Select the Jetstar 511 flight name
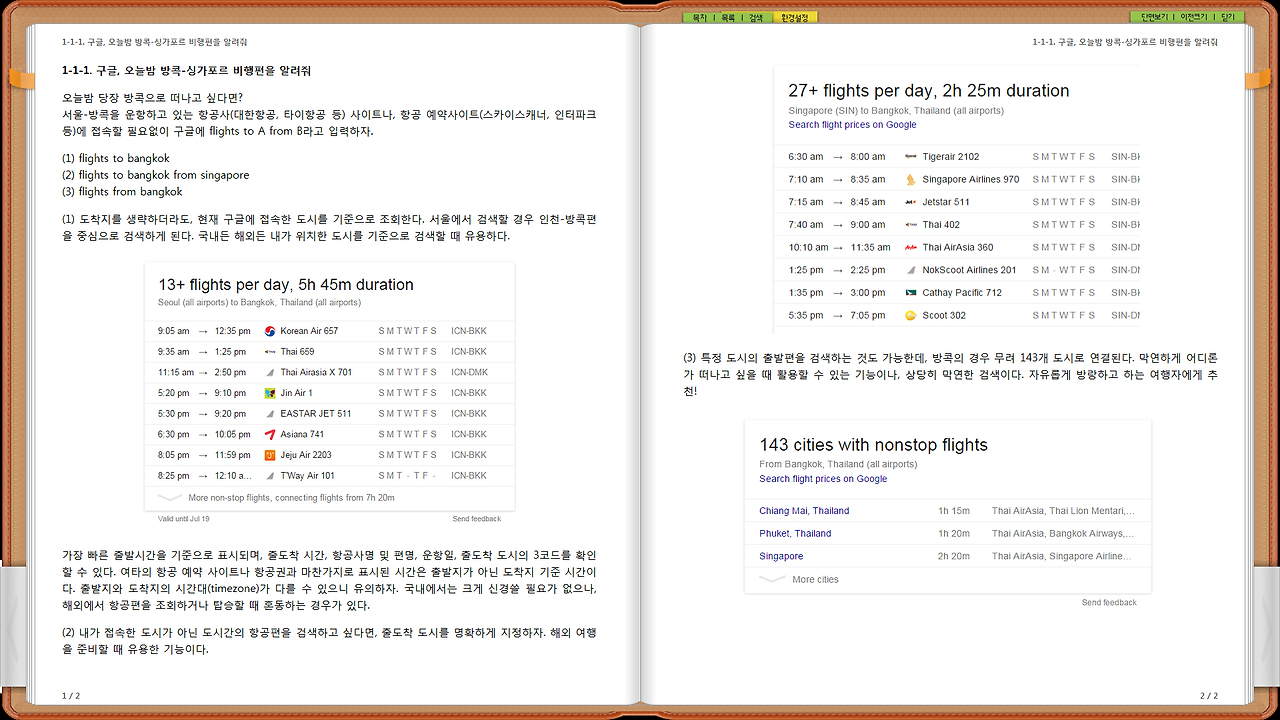1280x720 pixels. 946,202
